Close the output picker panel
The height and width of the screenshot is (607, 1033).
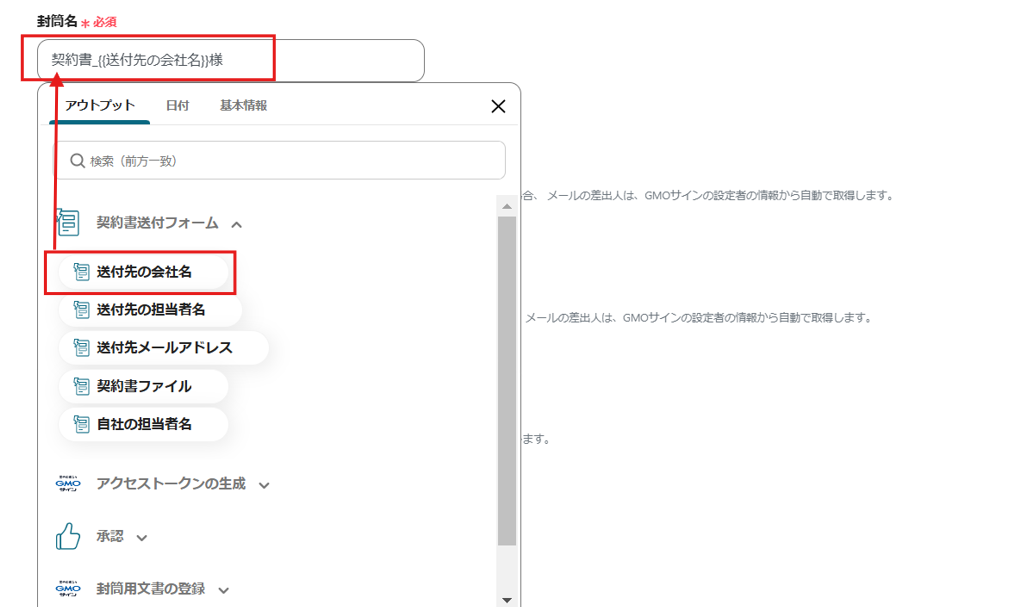[x=497, y=105]
